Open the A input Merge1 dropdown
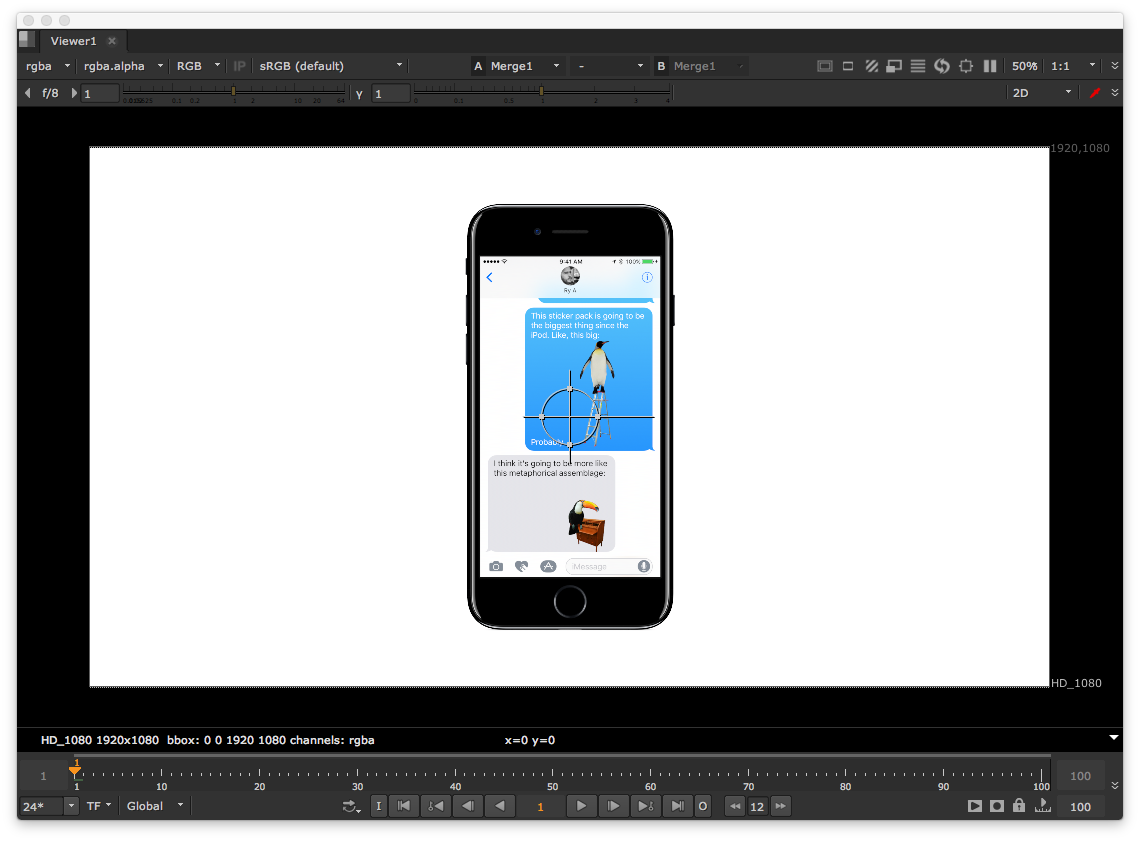1140x841 pixels. [516, 66]
